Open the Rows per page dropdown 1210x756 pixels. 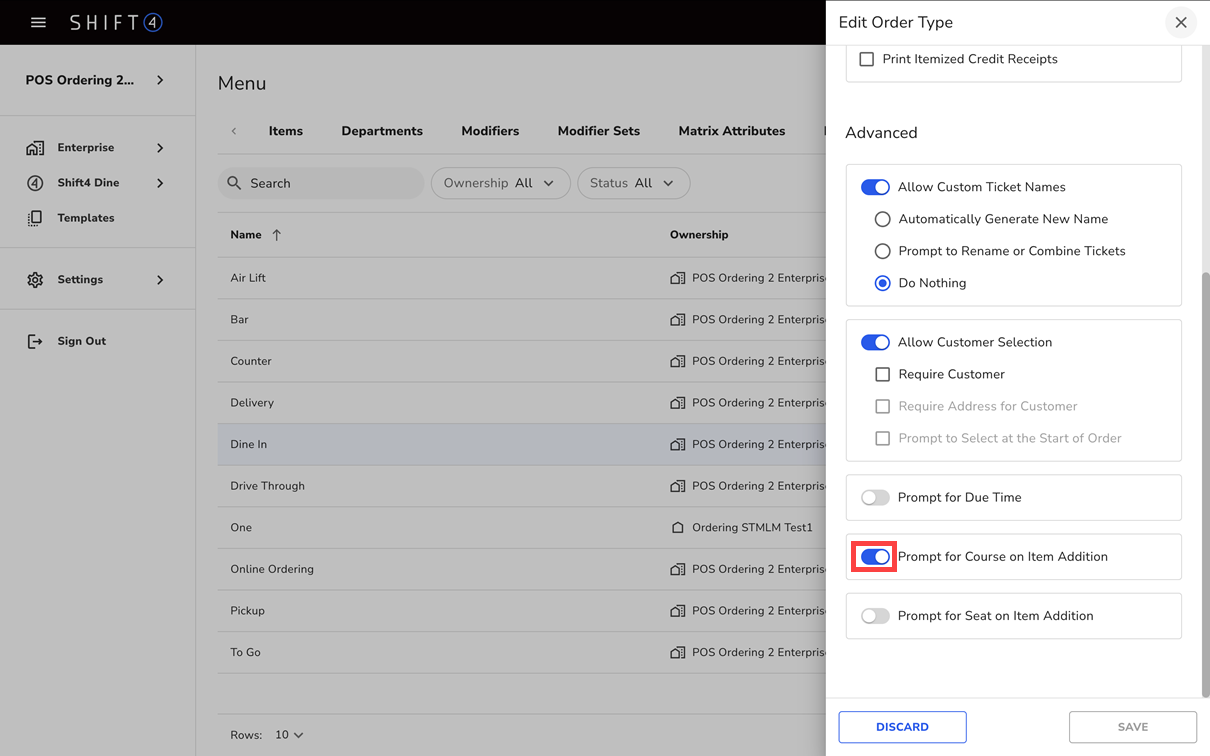289,735
